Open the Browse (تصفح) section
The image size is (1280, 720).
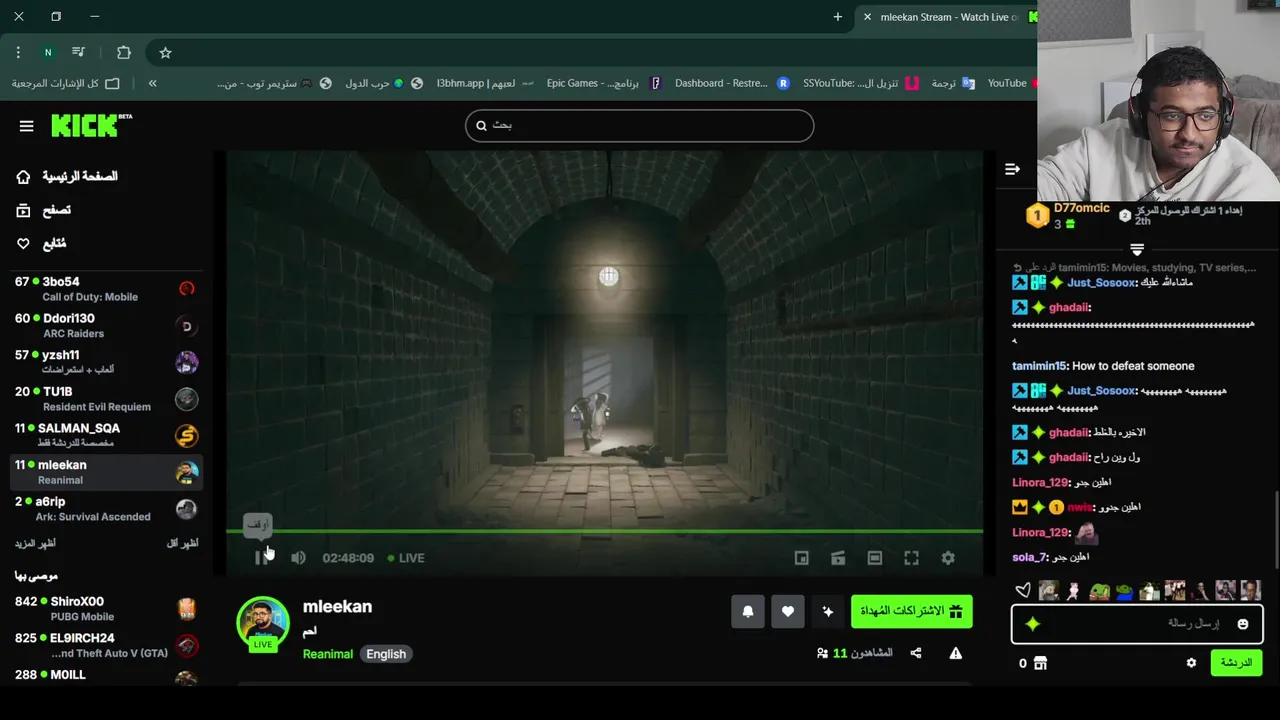coord(44,210)
